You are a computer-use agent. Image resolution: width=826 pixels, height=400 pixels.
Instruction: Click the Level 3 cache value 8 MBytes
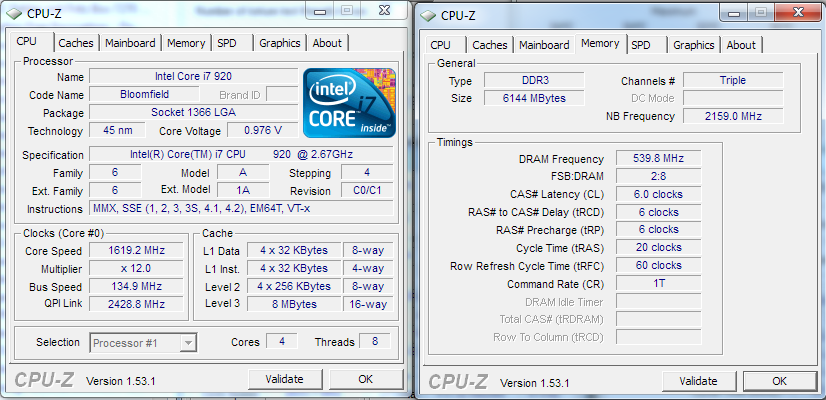[294, 304]
